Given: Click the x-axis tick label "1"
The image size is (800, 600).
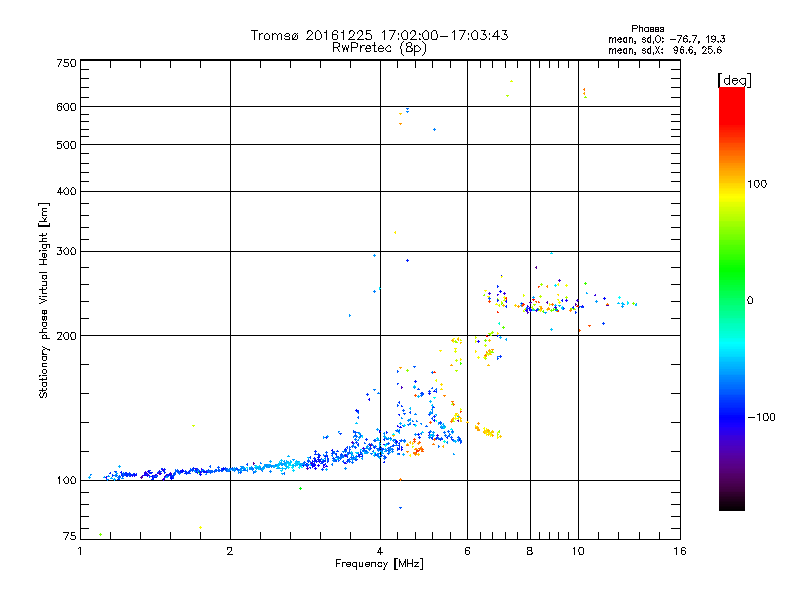Looking at the screenshot, I should click(80, 551).
